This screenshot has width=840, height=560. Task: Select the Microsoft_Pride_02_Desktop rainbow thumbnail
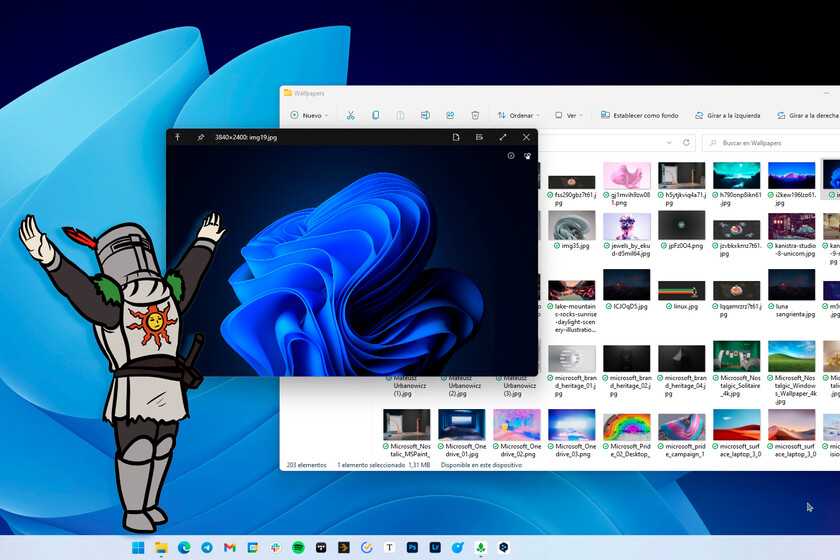(x=627, y=427)
